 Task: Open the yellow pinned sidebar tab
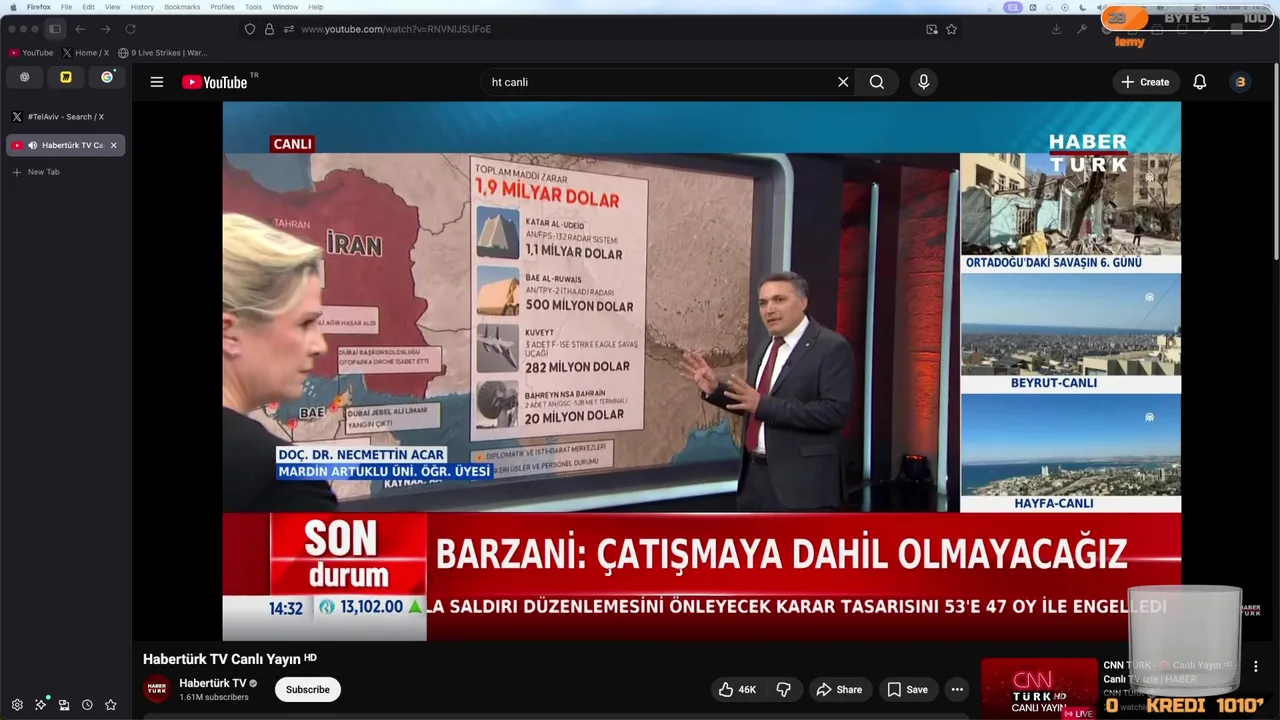[66, 77]
